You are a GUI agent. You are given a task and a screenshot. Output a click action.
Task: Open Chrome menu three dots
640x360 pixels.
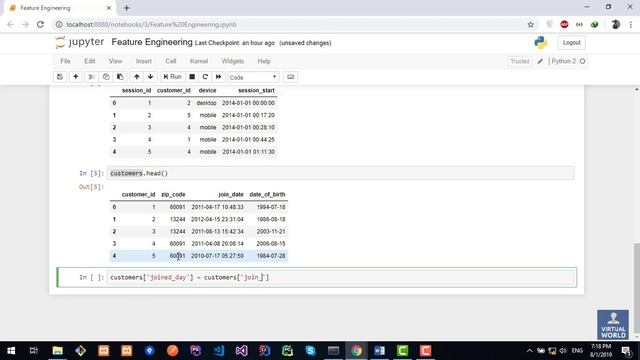[x=631, y=24]
